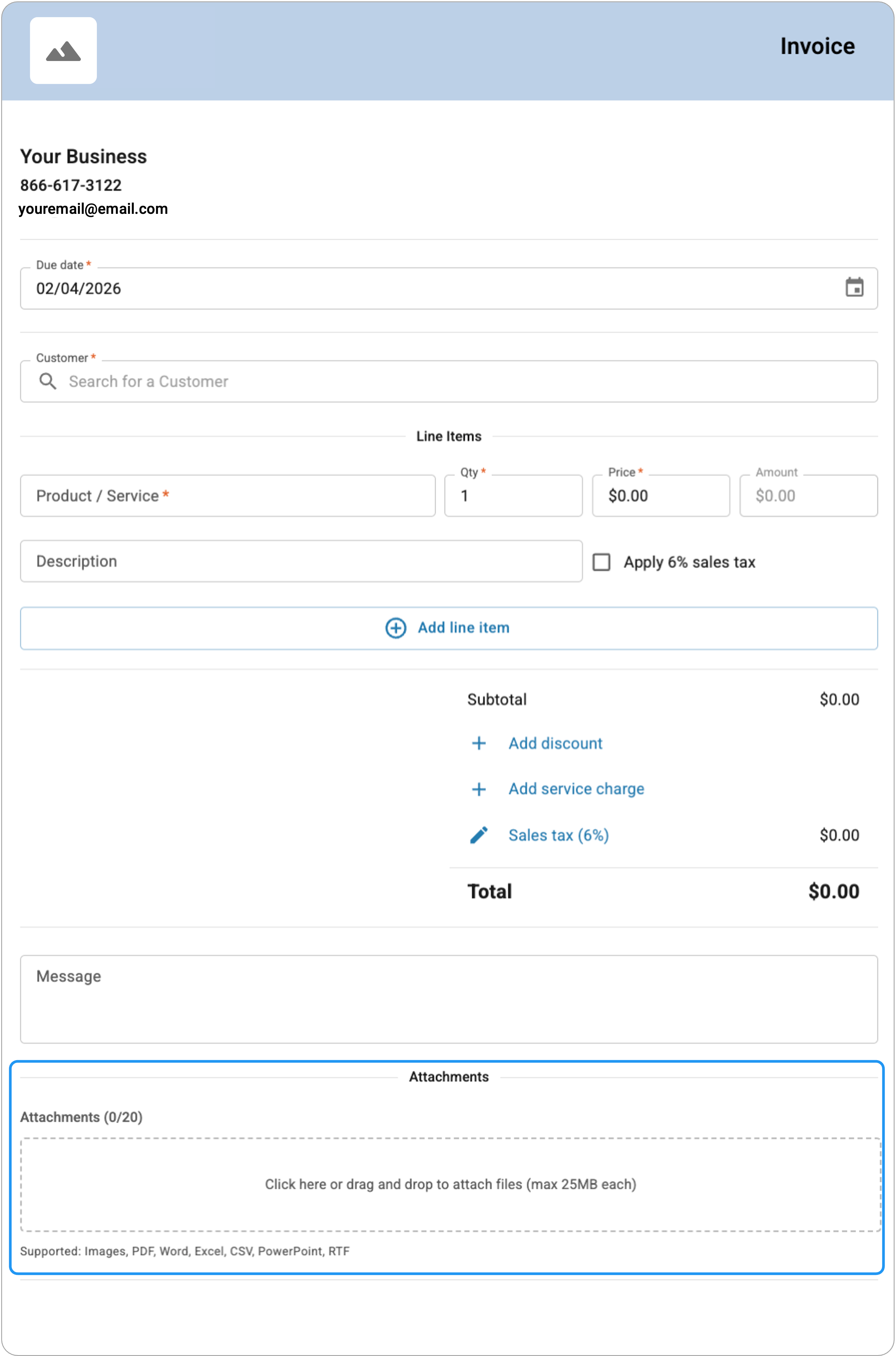Click the business logo placeholder image
The image size is (896, 1356).
coord(63,51)
